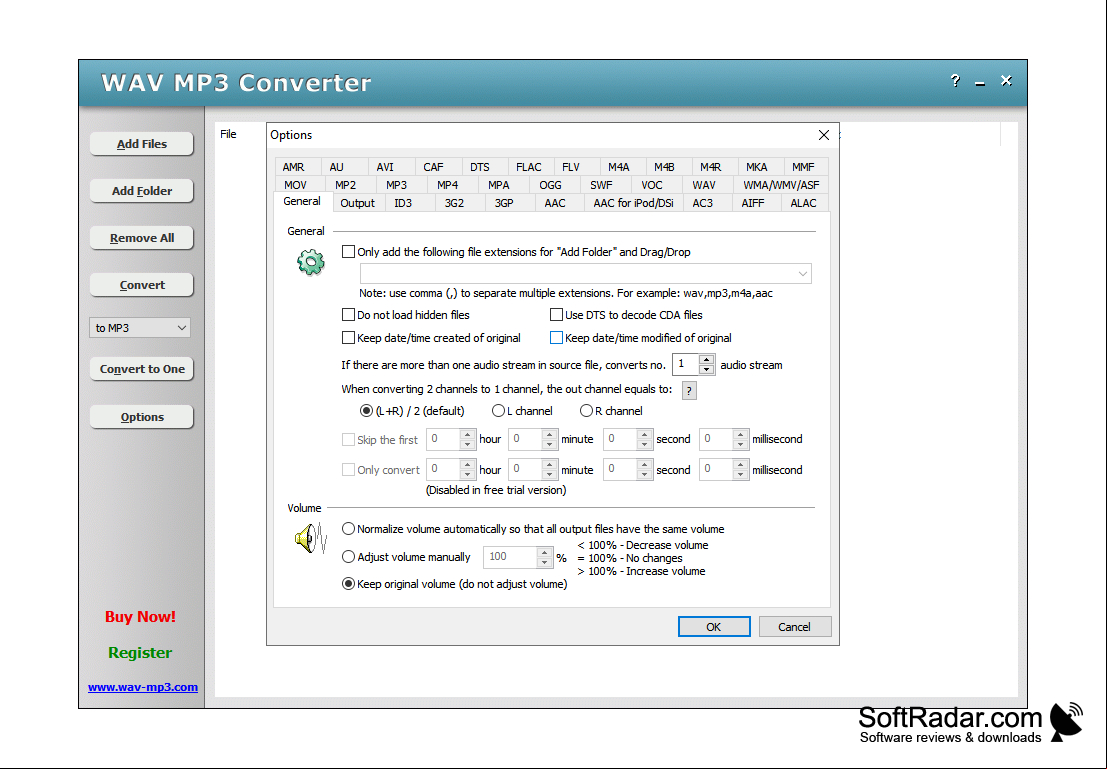Click the Add Folder button

pos(141,191)
